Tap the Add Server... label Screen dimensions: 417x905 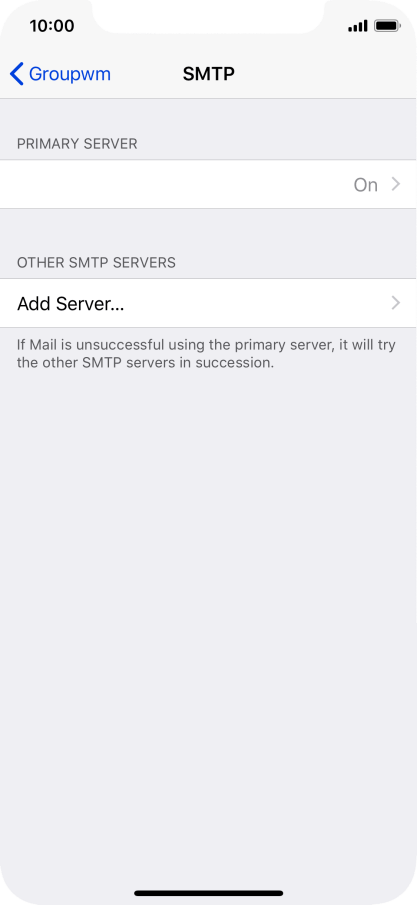click(70, 304)
